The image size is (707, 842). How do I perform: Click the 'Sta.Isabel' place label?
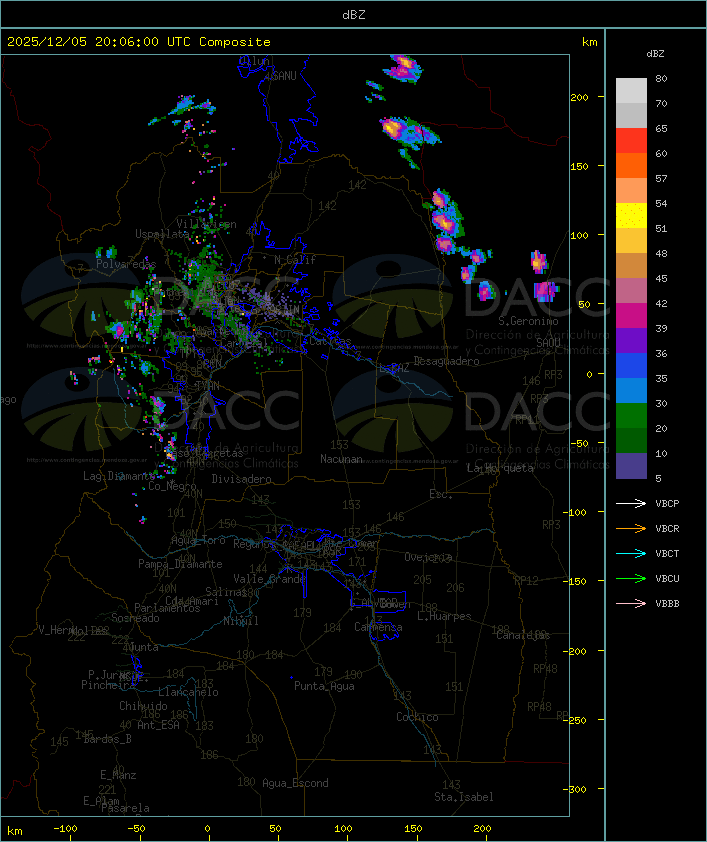point(464,797)
